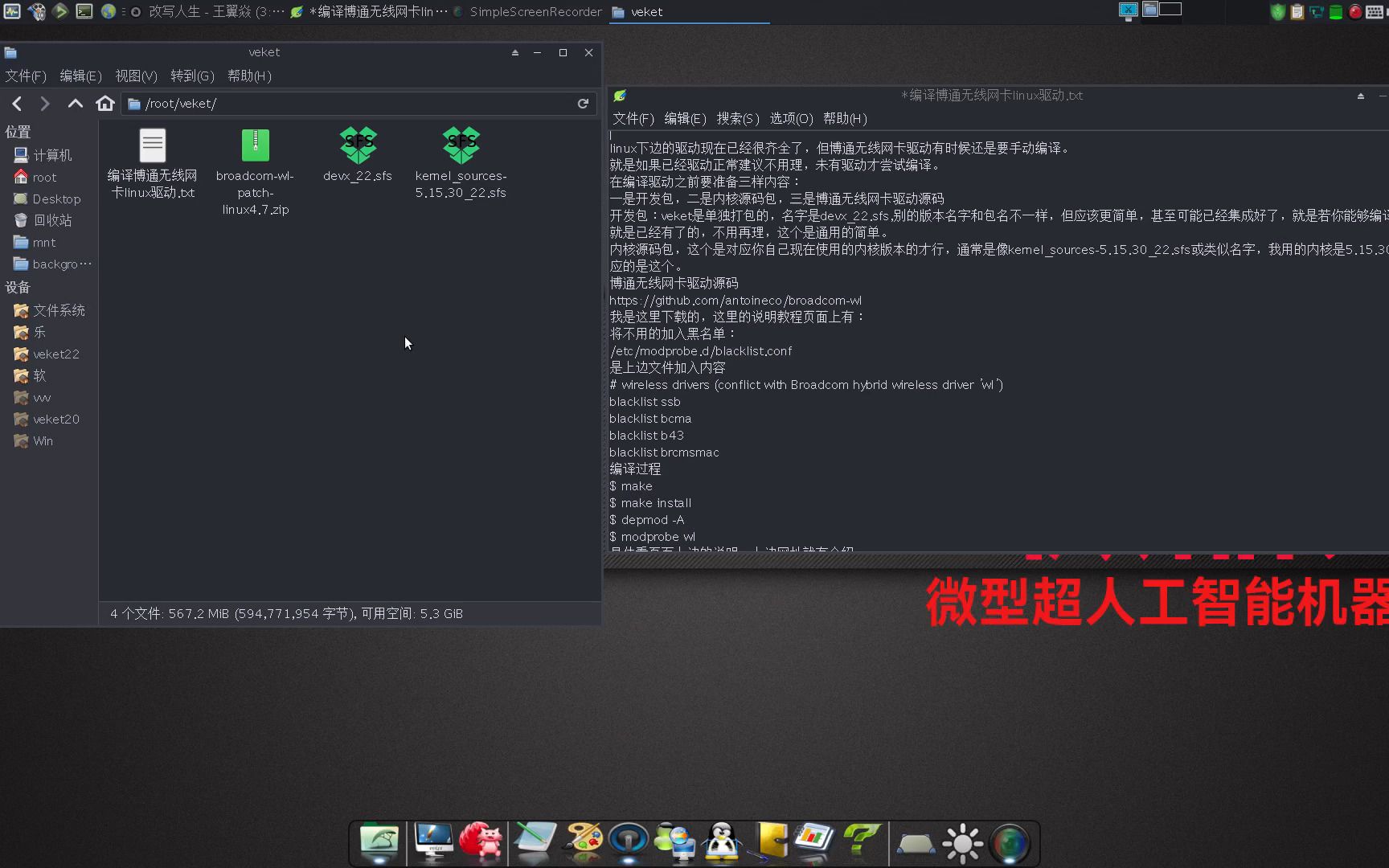This screenshot has height=868, width=1389.
Task: Click the clipboard icon in the system tray
Action: tap(1295, 12)
